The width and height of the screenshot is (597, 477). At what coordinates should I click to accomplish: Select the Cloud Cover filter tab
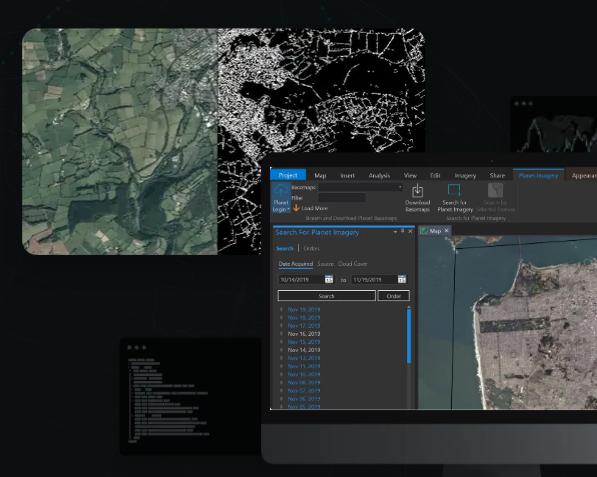tap(352, 263)
